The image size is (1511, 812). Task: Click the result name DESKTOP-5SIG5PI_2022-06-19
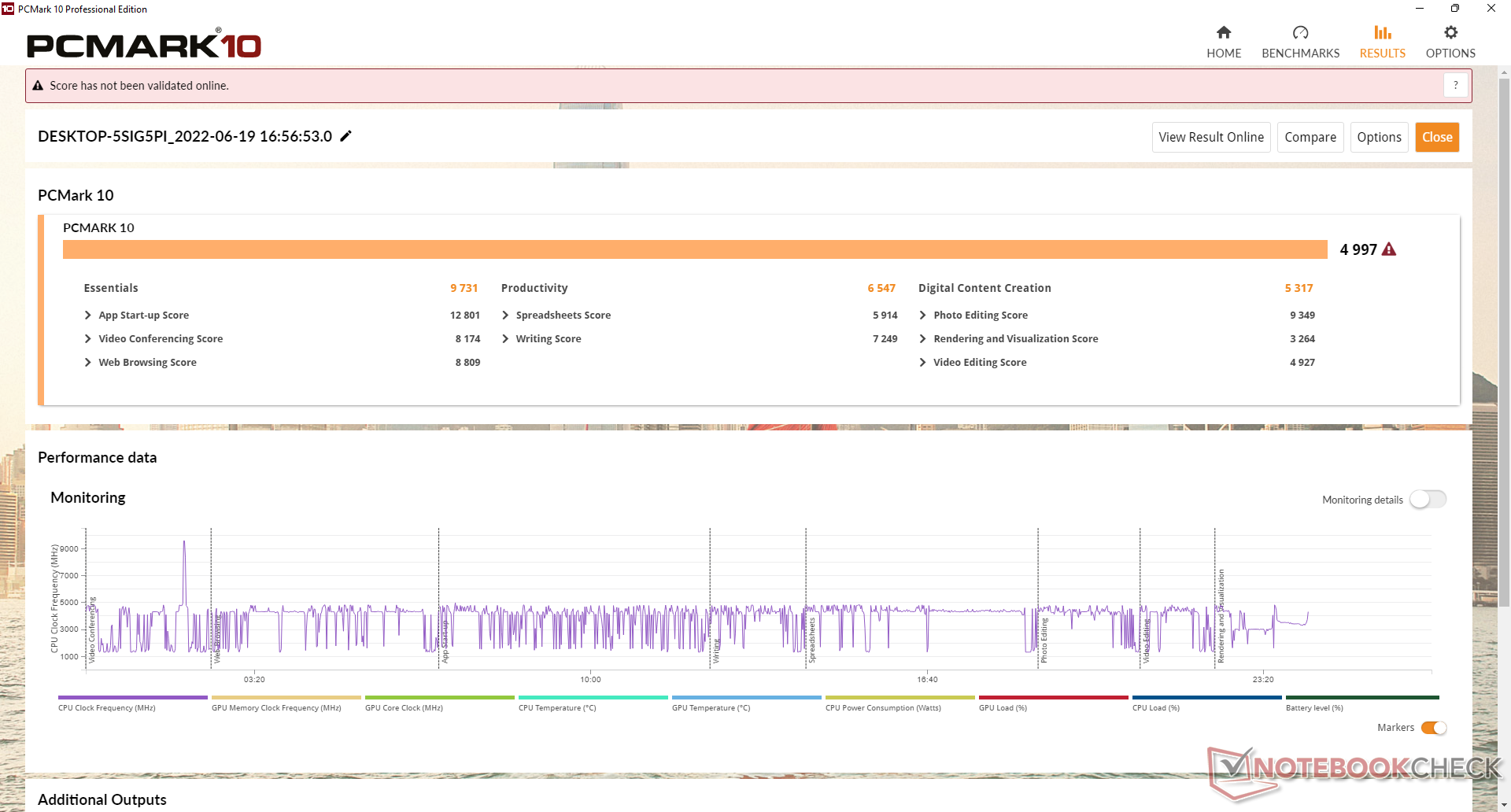coord(185,136)
